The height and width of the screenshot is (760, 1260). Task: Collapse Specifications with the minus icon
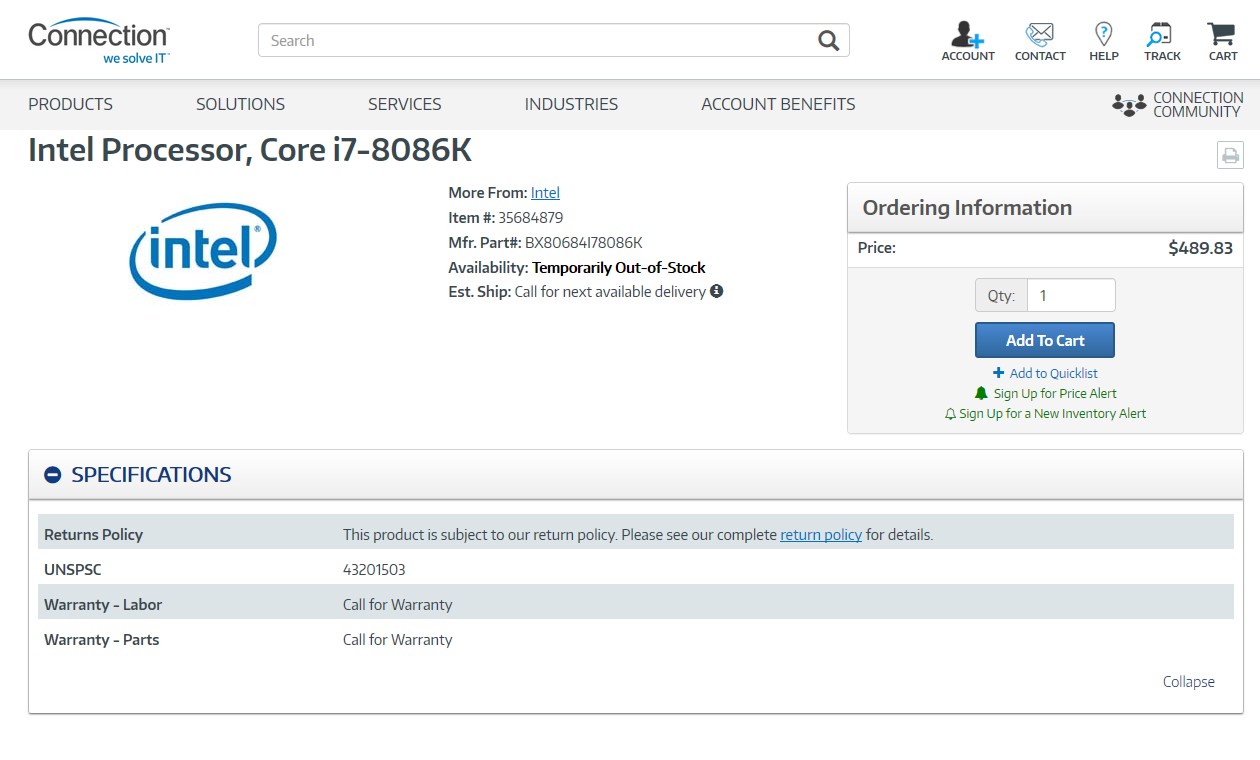(53, 475)
